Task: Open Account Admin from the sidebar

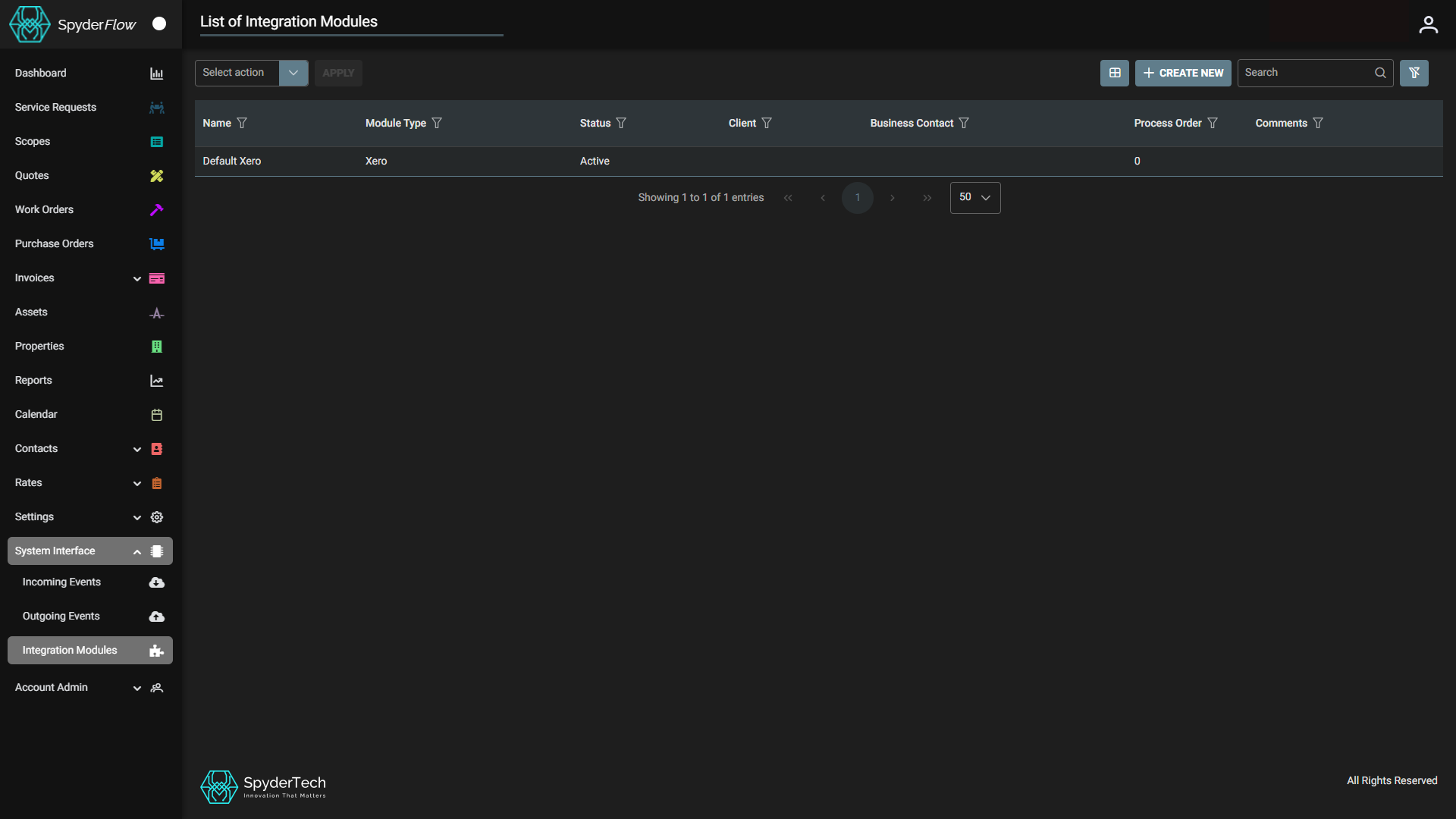Action: point(52,687)
